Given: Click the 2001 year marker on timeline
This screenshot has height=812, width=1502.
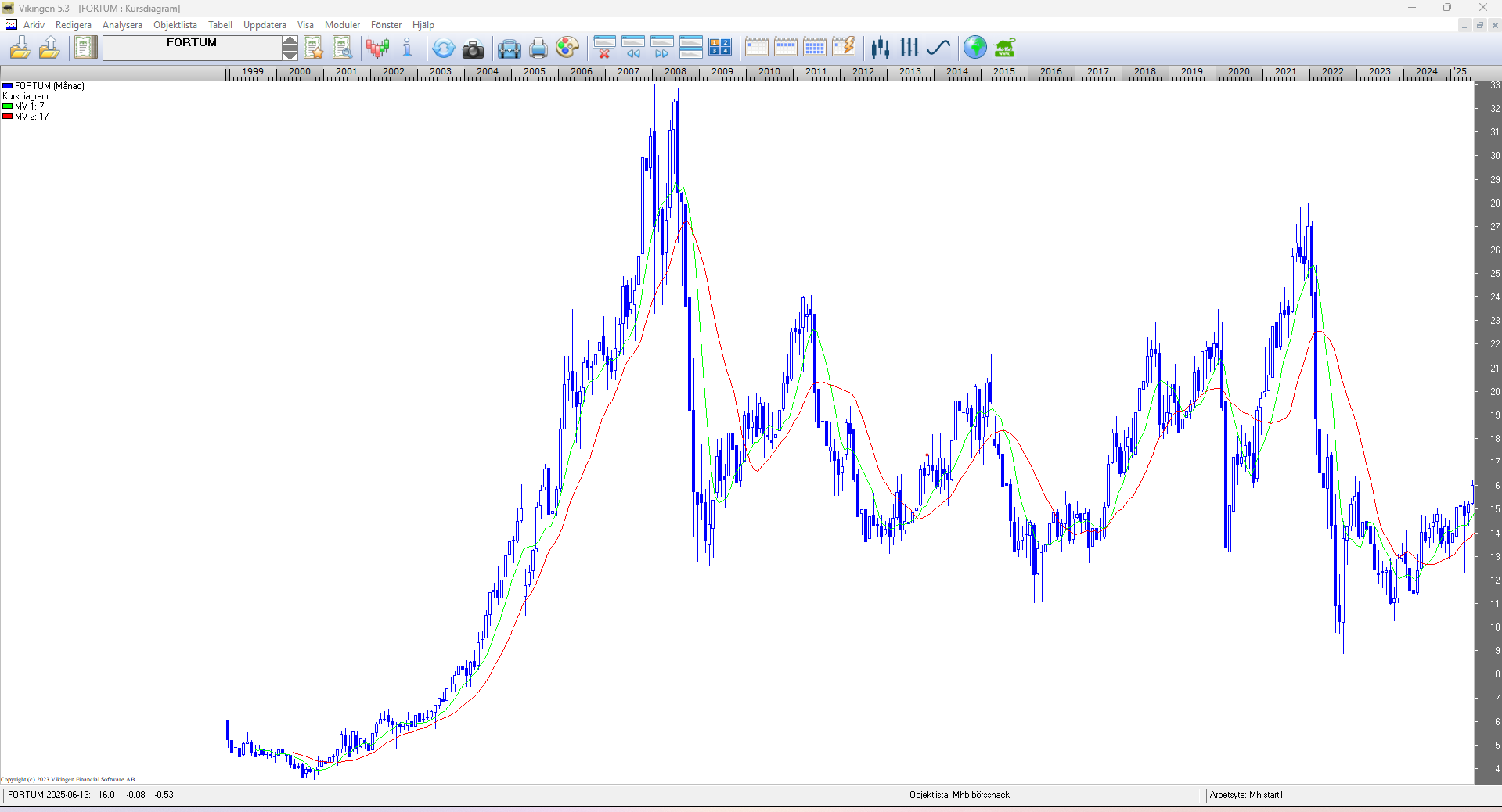Looking at the screenshot, I should click(x=347, y=71).
